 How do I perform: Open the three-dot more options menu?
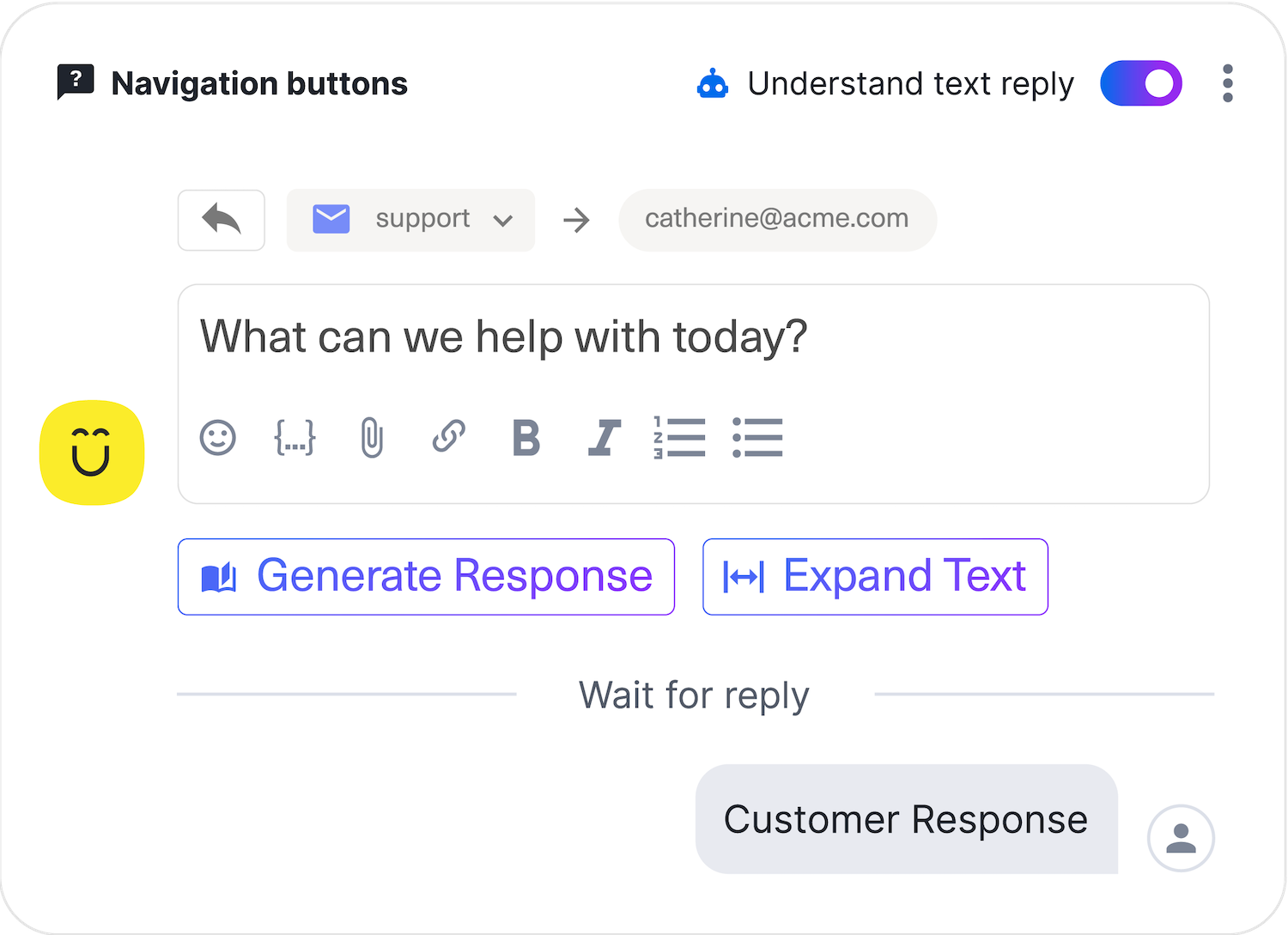1228,83
